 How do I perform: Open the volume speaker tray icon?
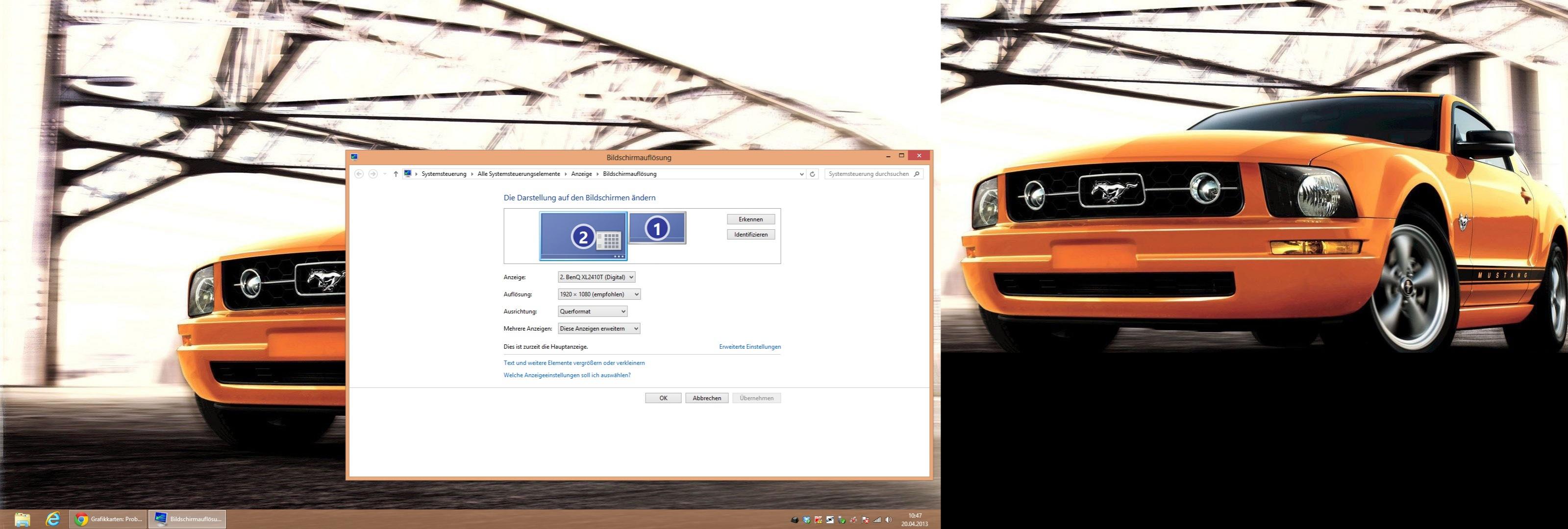click(889, 520)
